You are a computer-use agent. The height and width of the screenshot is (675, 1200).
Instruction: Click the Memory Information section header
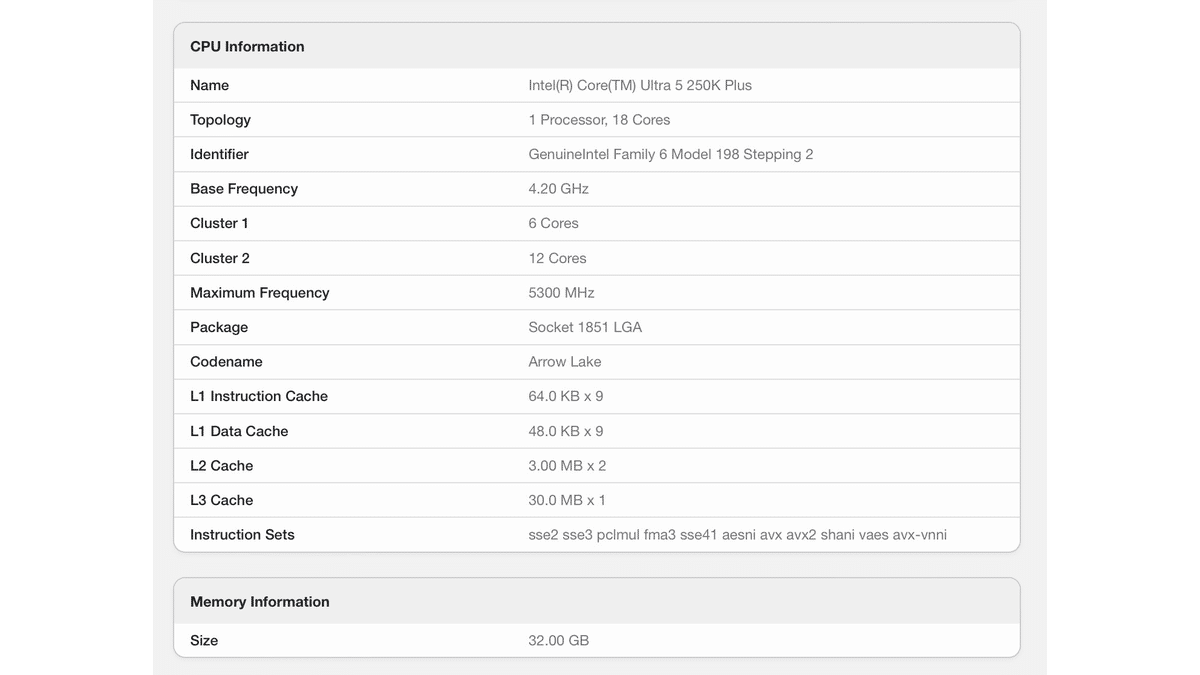(259, 602)
